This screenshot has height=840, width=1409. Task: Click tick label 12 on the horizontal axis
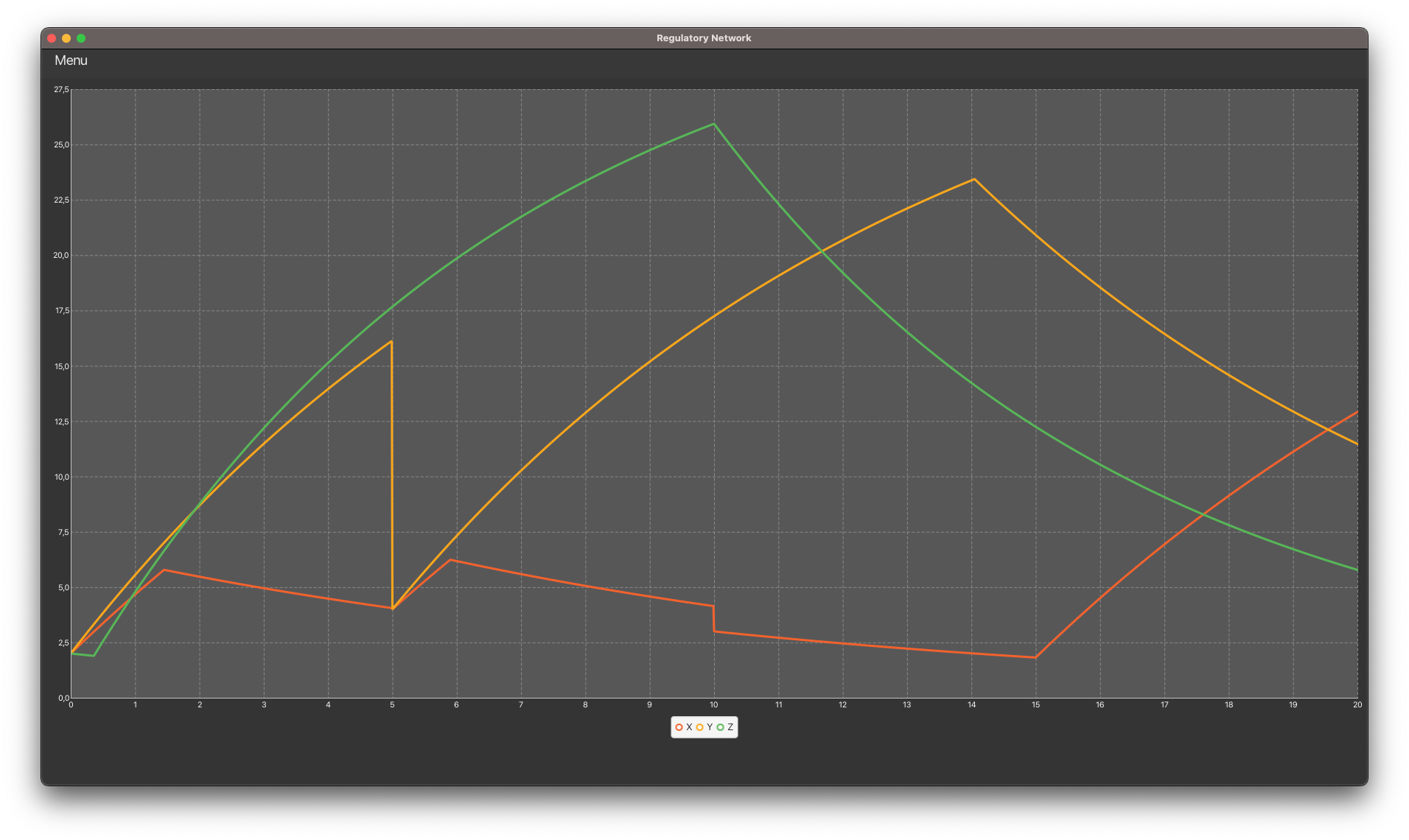tap(842, 705)
